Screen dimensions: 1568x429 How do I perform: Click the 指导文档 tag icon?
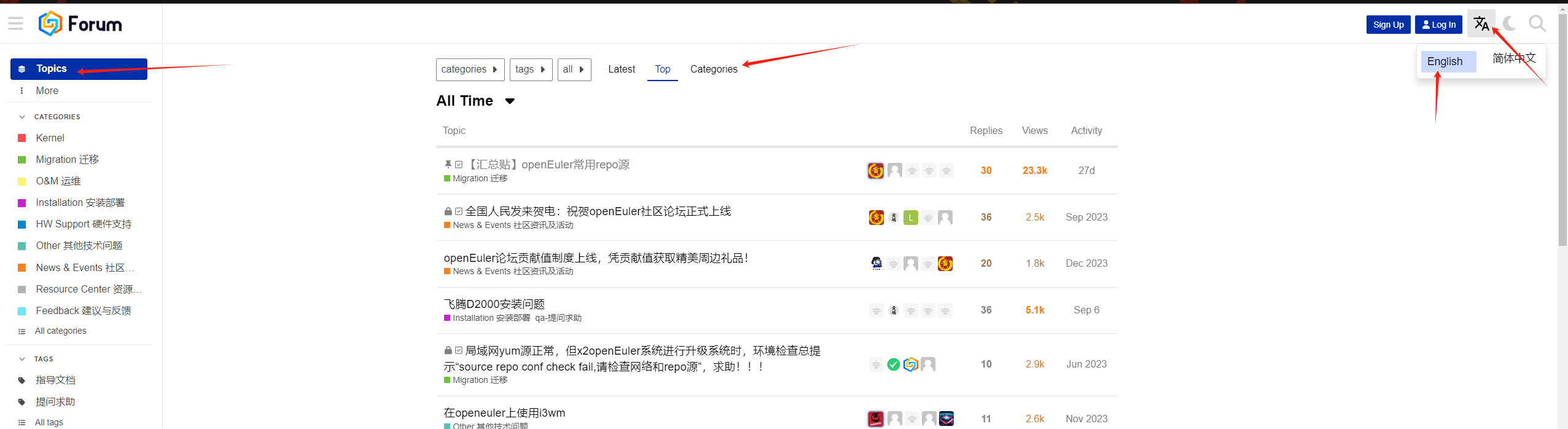coord(22,380)
